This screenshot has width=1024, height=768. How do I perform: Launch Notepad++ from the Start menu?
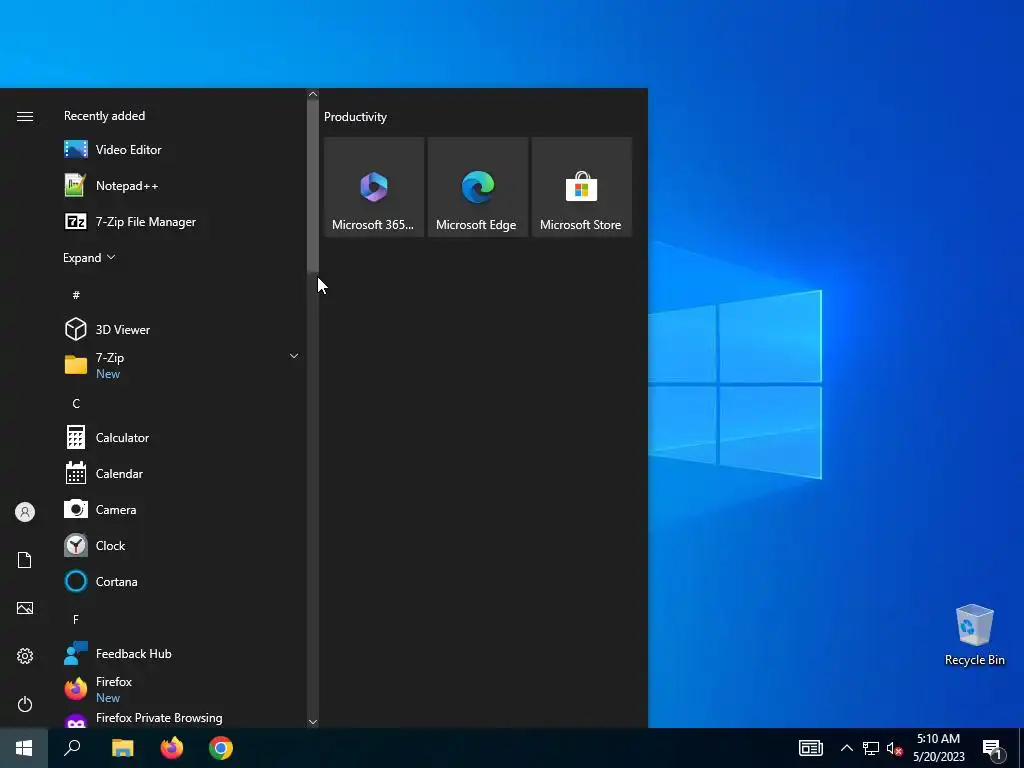183,185
